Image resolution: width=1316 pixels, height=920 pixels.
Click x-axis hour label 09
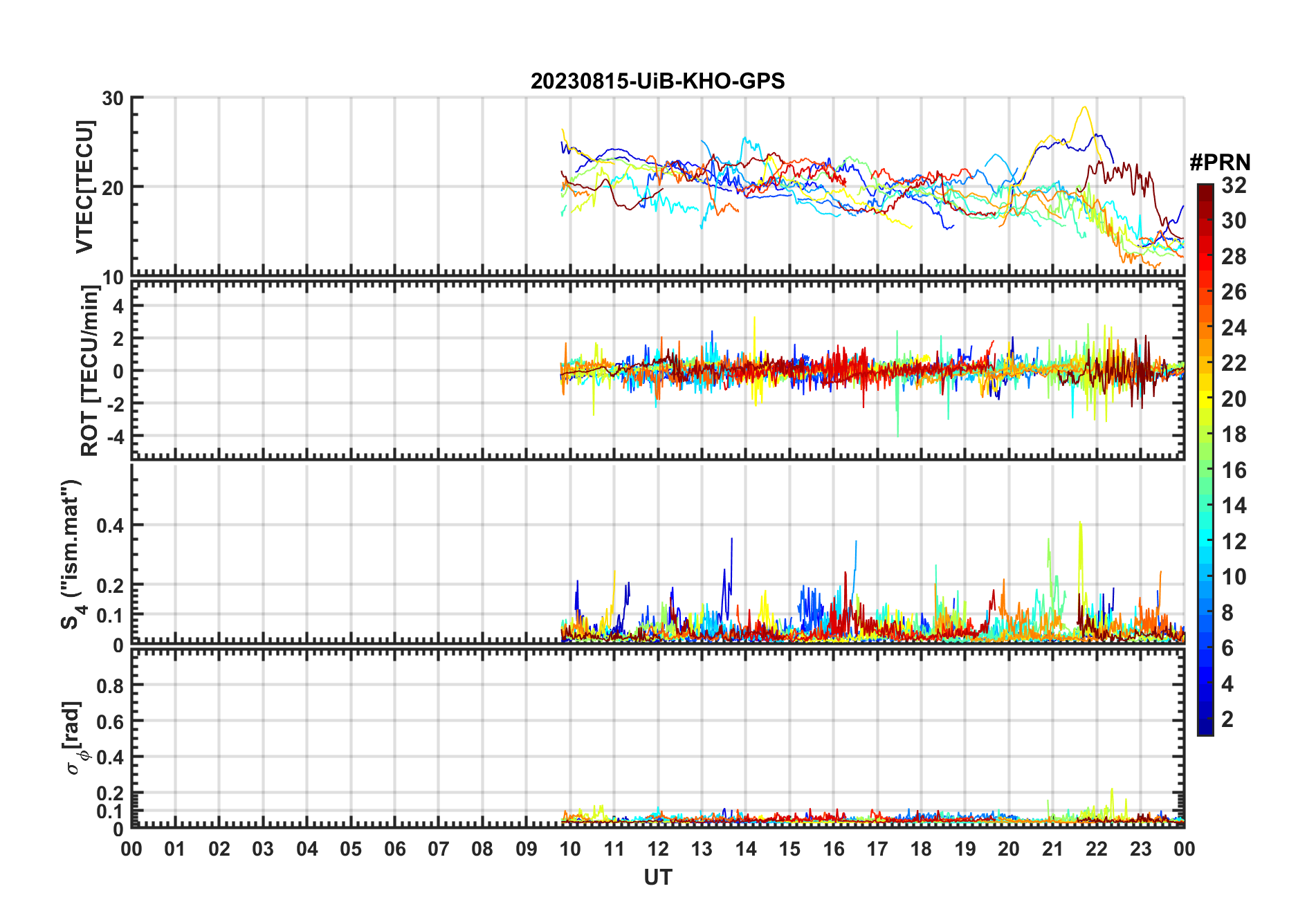point(527,849)
